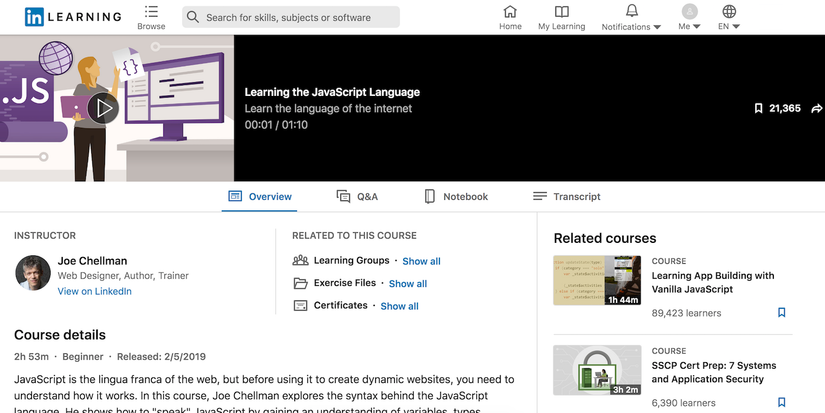Click the Released: 2/5/2019 text
Image resolution: width=825 pixels, height=413 pixels.
click(161, 357)
